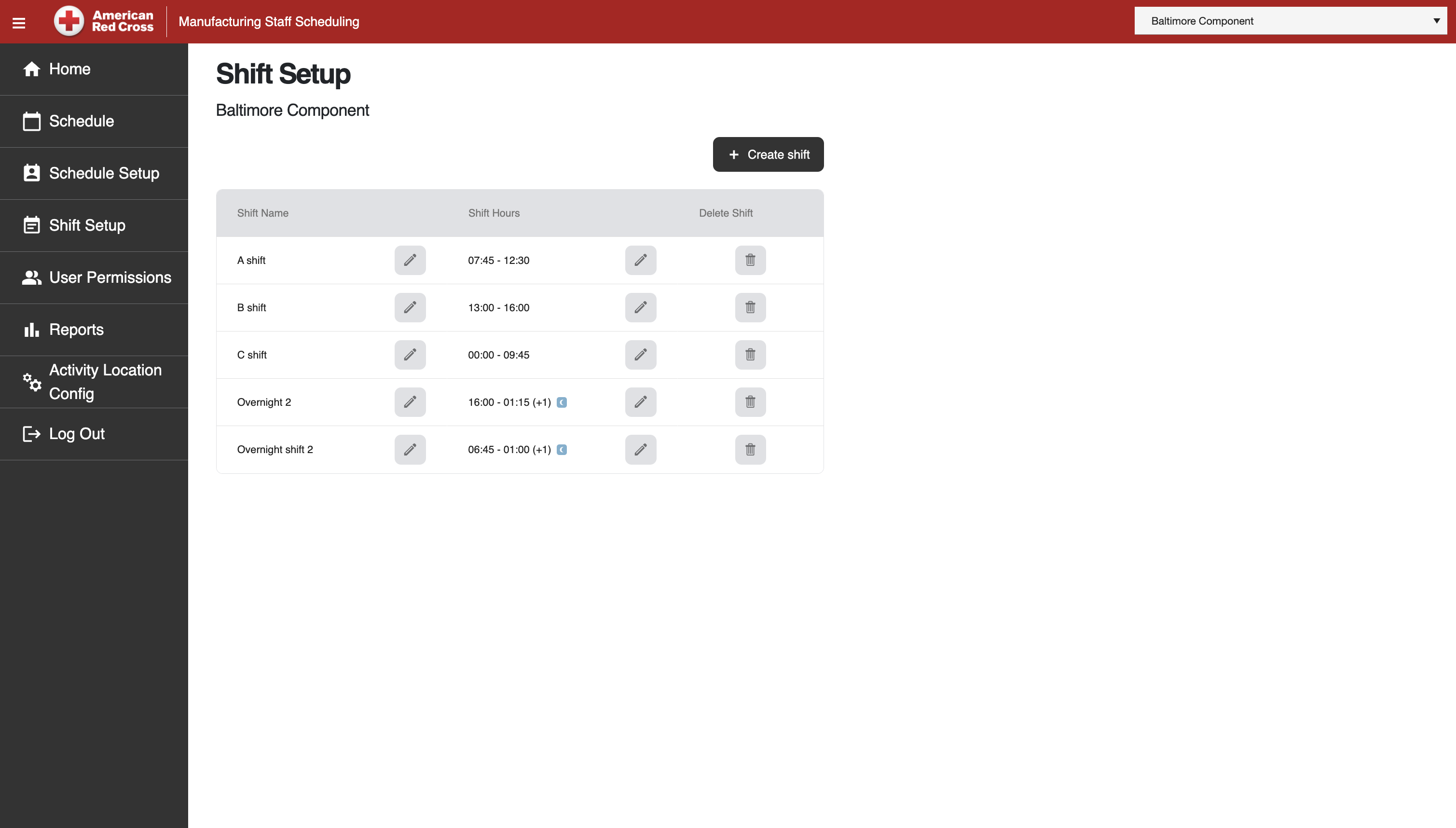Open the Baltimore Component location dropdown
The height and width of the screenshot is (828, 1456).
coord(1291,21)
